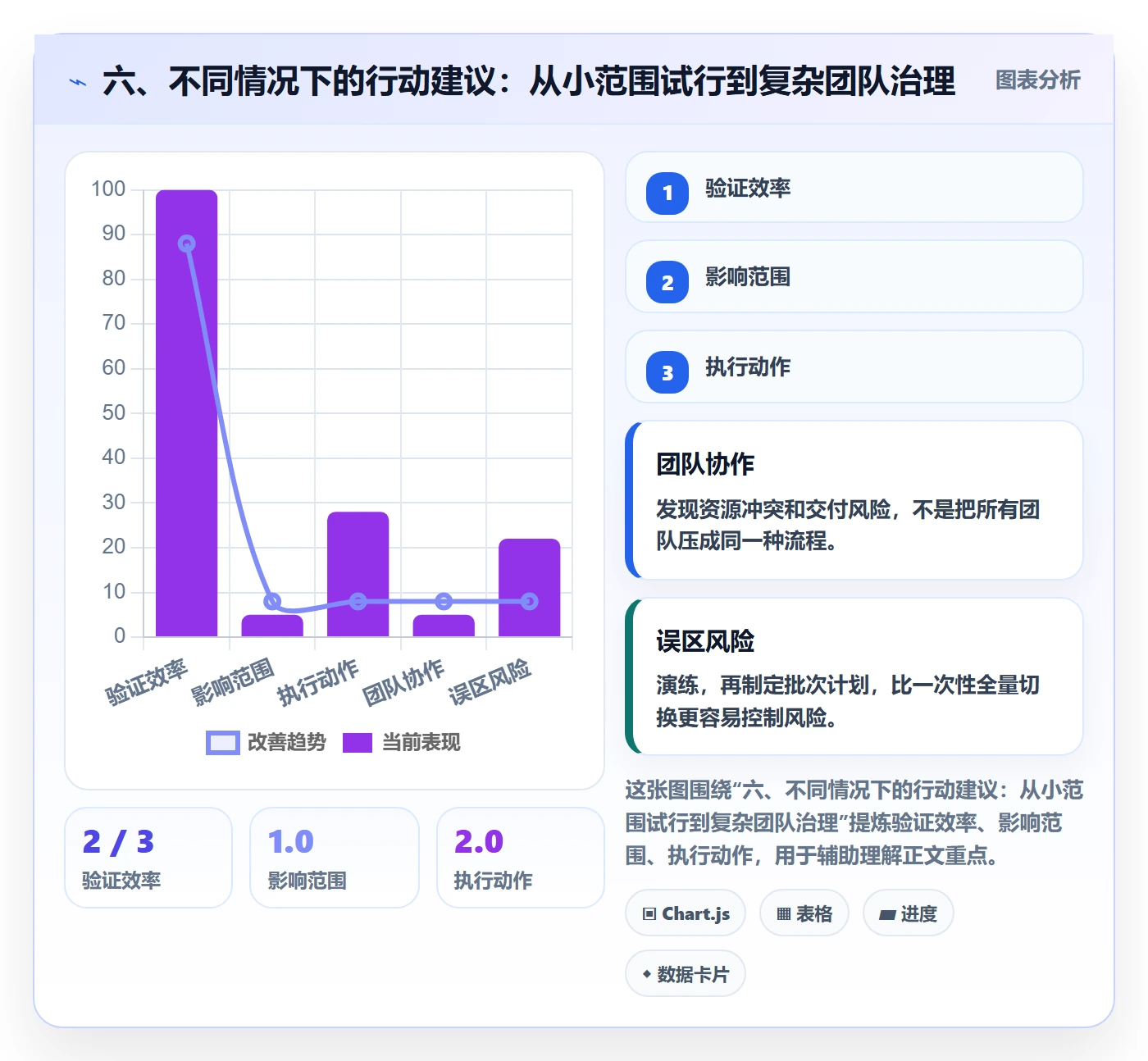Click the 影响范围 bar in the chart
This screenshot has height=1061, width=1148.
click(272, 626)
